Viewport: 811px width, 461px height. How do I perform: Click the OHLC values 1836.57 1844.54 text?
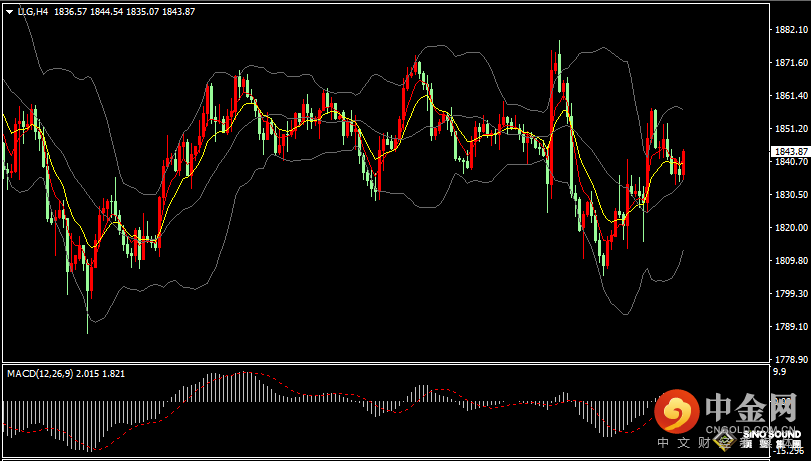[x=88, y=11]
